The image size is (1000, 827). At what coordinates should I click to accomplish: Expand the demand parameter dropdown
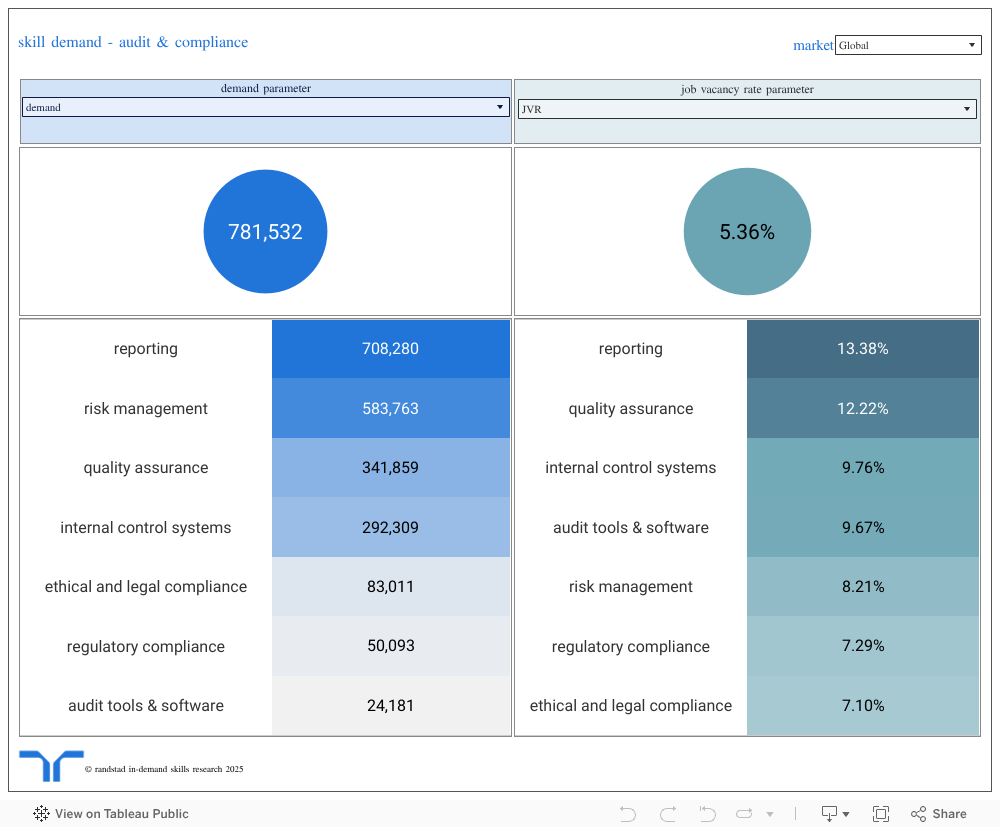click(x=265, y=107)
